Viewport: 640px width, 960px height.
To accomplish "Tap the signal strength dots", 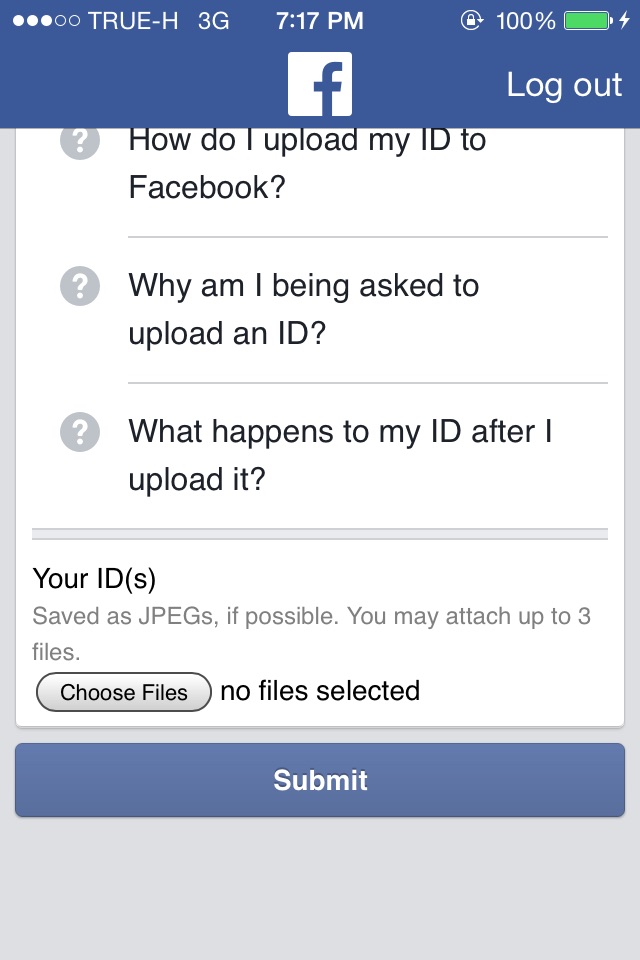I will (47, 21).
